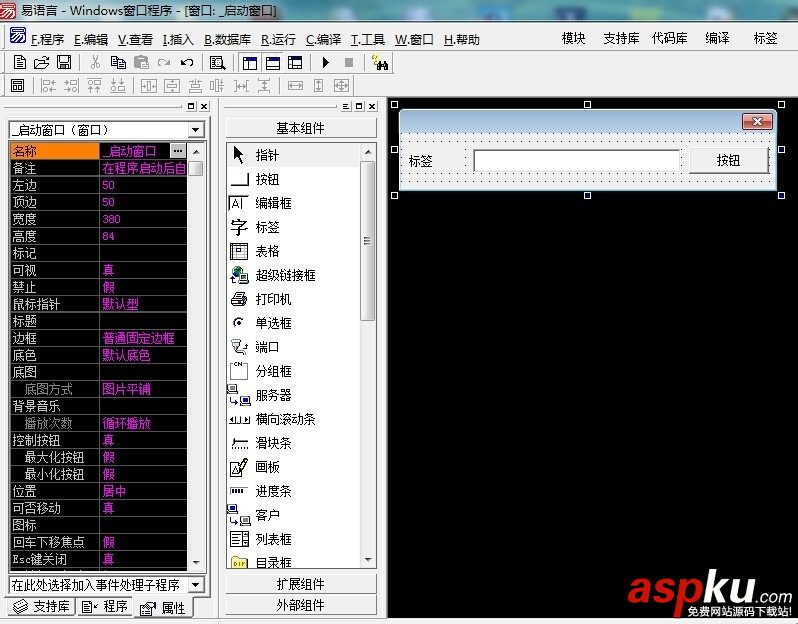Select the 分组框 component
Viewport: 798px width, 624px height.
pyautogui.click(x=294, y=371)
